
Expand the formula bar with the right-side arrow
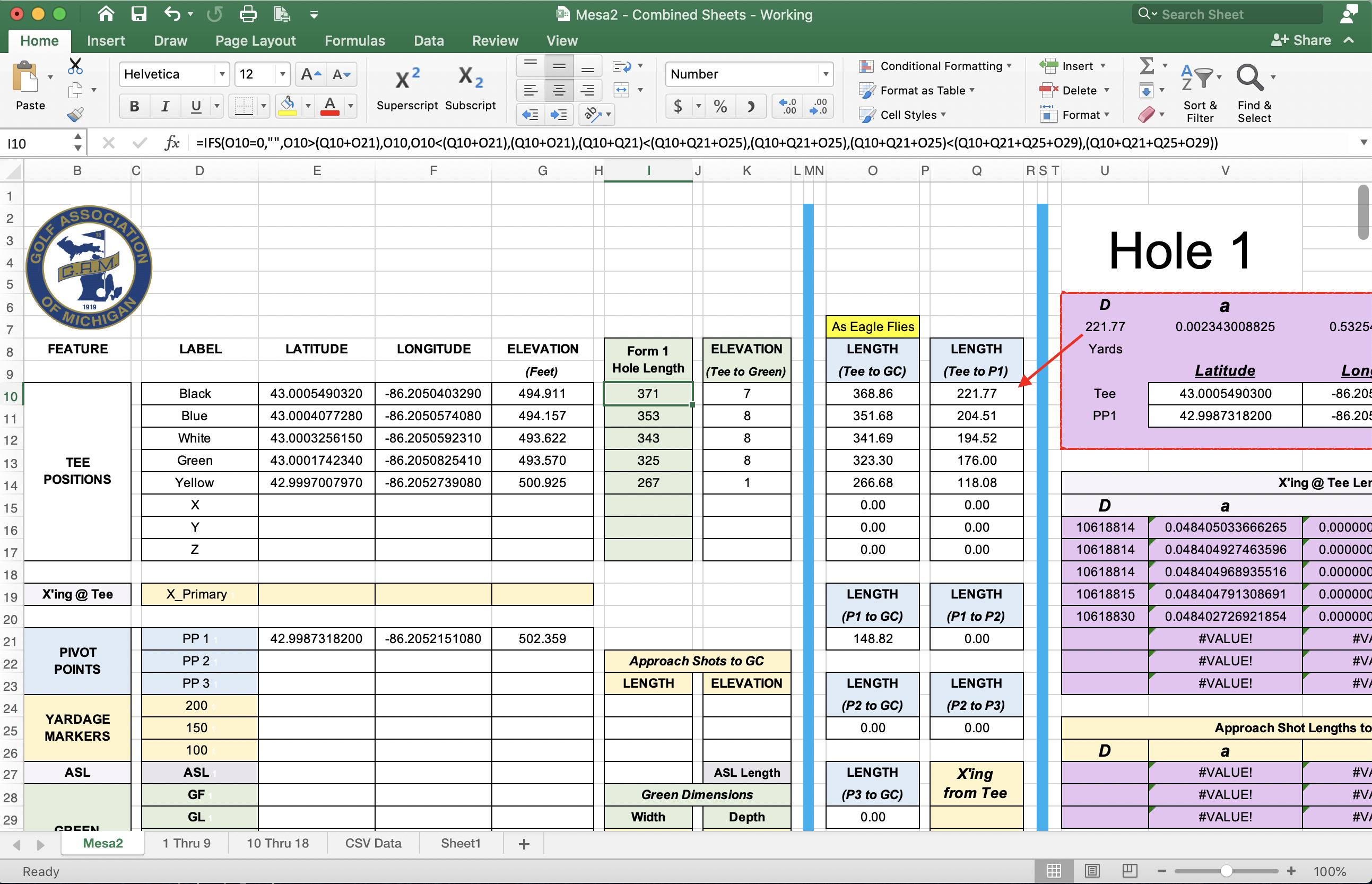[1364, 143]
